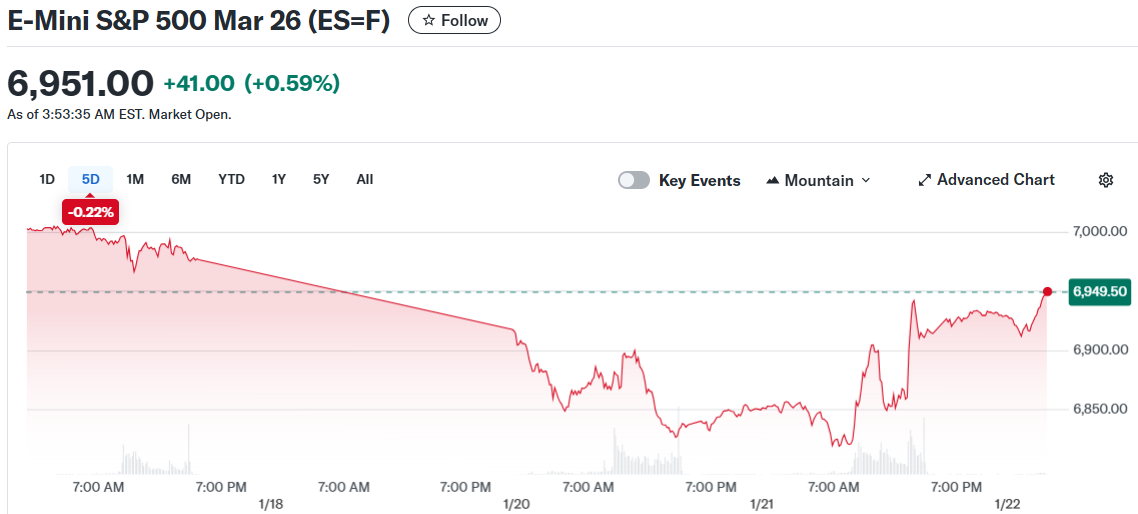Show the YTD range
Viewport: 1138px width, 514px height.
231,179
